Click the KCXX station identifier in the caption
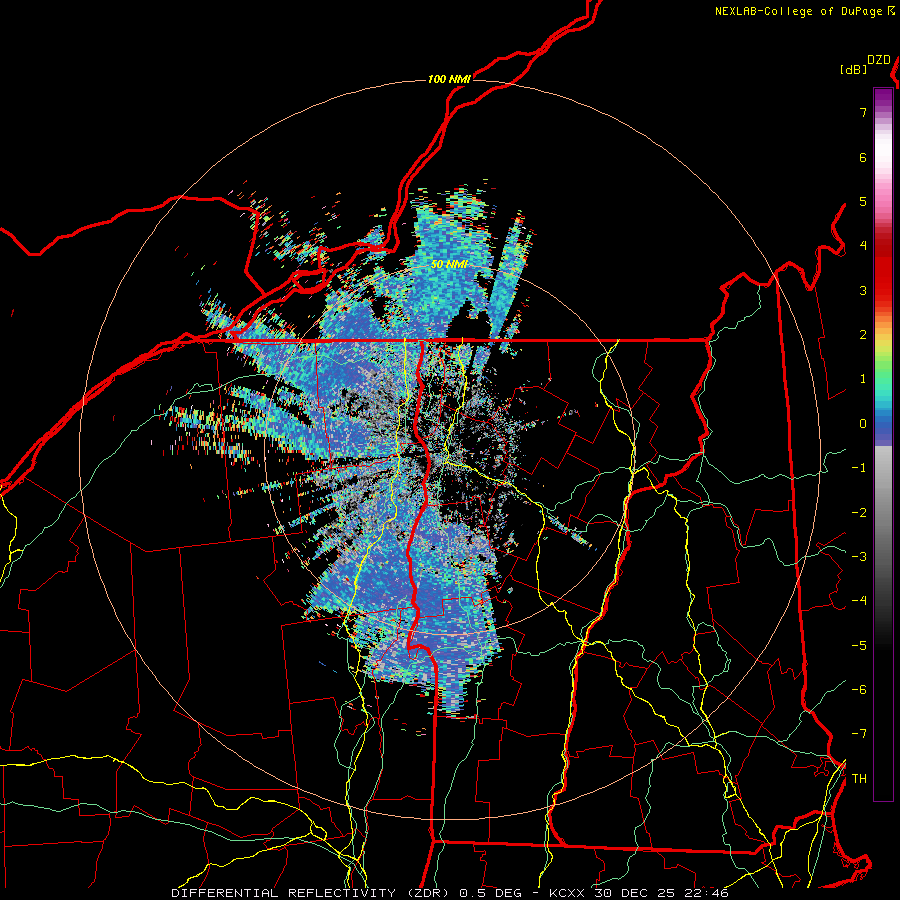The height and width of the screenshot is (900, 900). (x=567, y=893)
